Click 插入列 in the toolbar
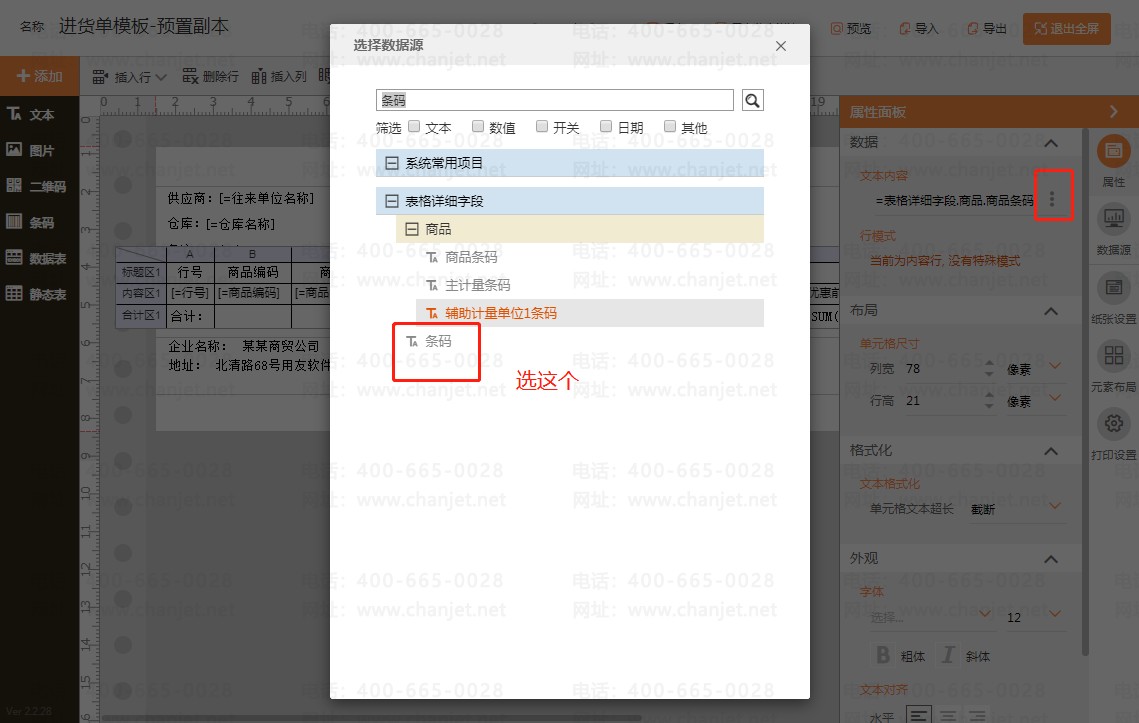The width and height of the screenshot is (1139, 723). tap(279, 76)
